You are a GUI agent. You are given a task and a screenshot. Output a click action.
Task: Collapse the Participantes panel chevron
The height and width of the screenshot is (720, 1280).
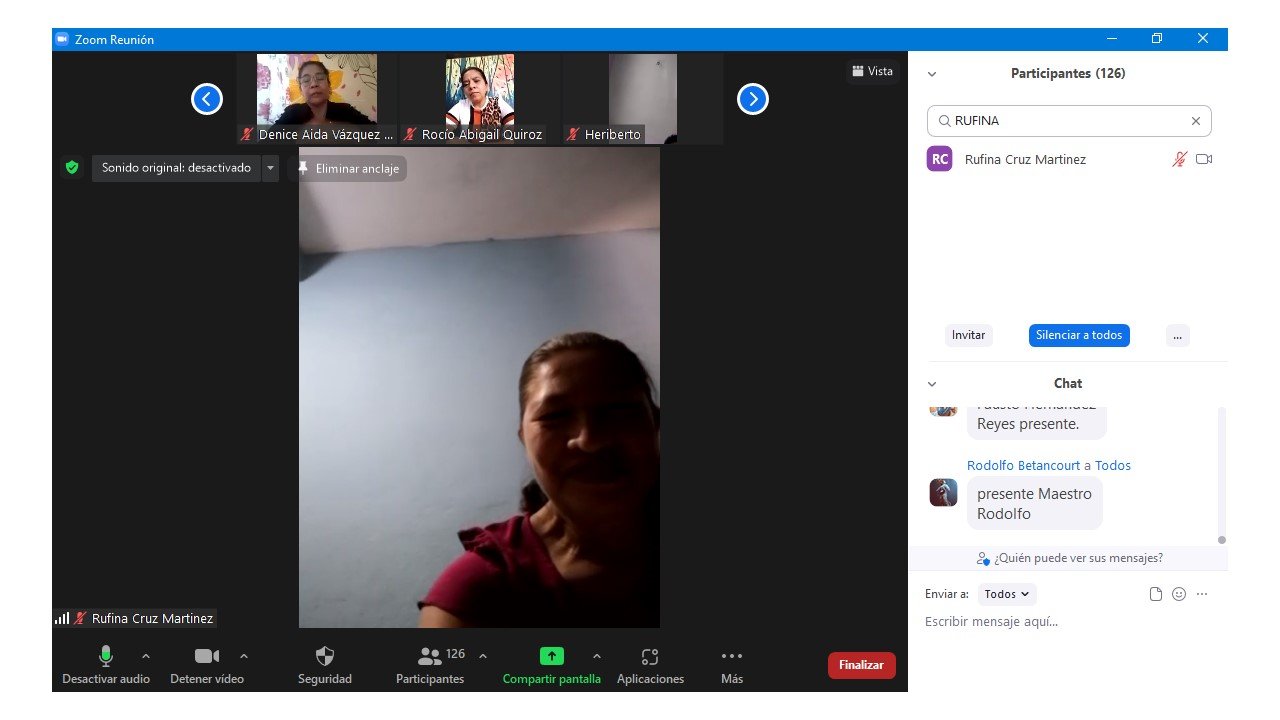point(932,74)
